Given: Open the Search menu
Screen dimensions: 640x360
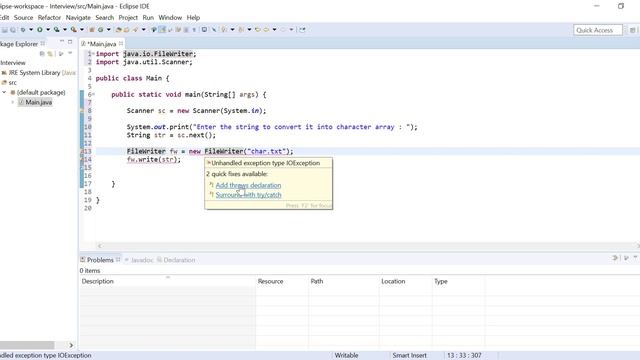Looking at the screenshot, I should pyautogui.click(x=104, y=18).
